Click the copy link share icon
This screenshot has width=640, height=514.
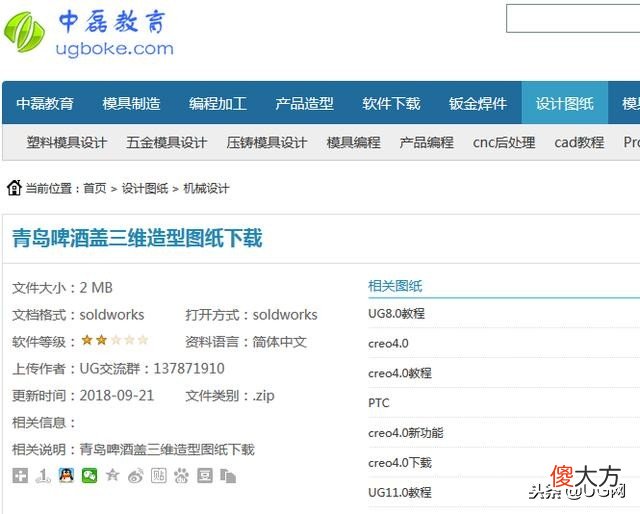(228, 476)
